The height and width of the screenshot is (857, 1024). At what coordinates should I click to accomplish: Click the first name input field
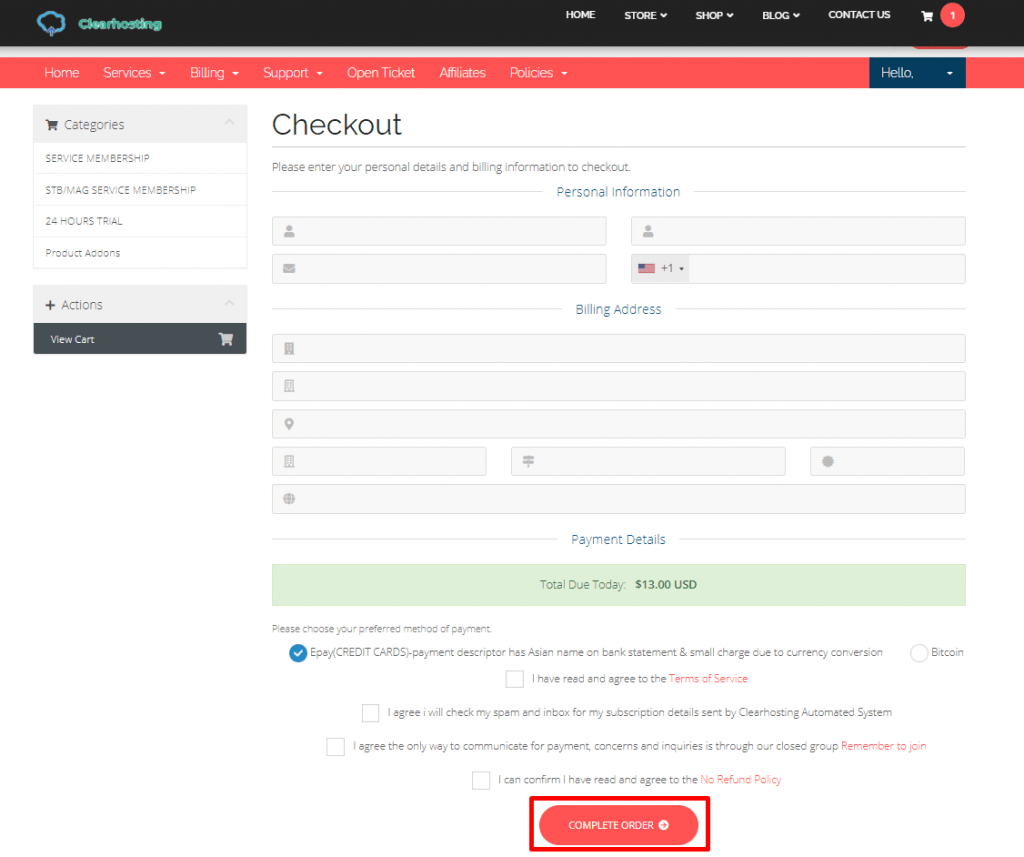pos(439,231)
